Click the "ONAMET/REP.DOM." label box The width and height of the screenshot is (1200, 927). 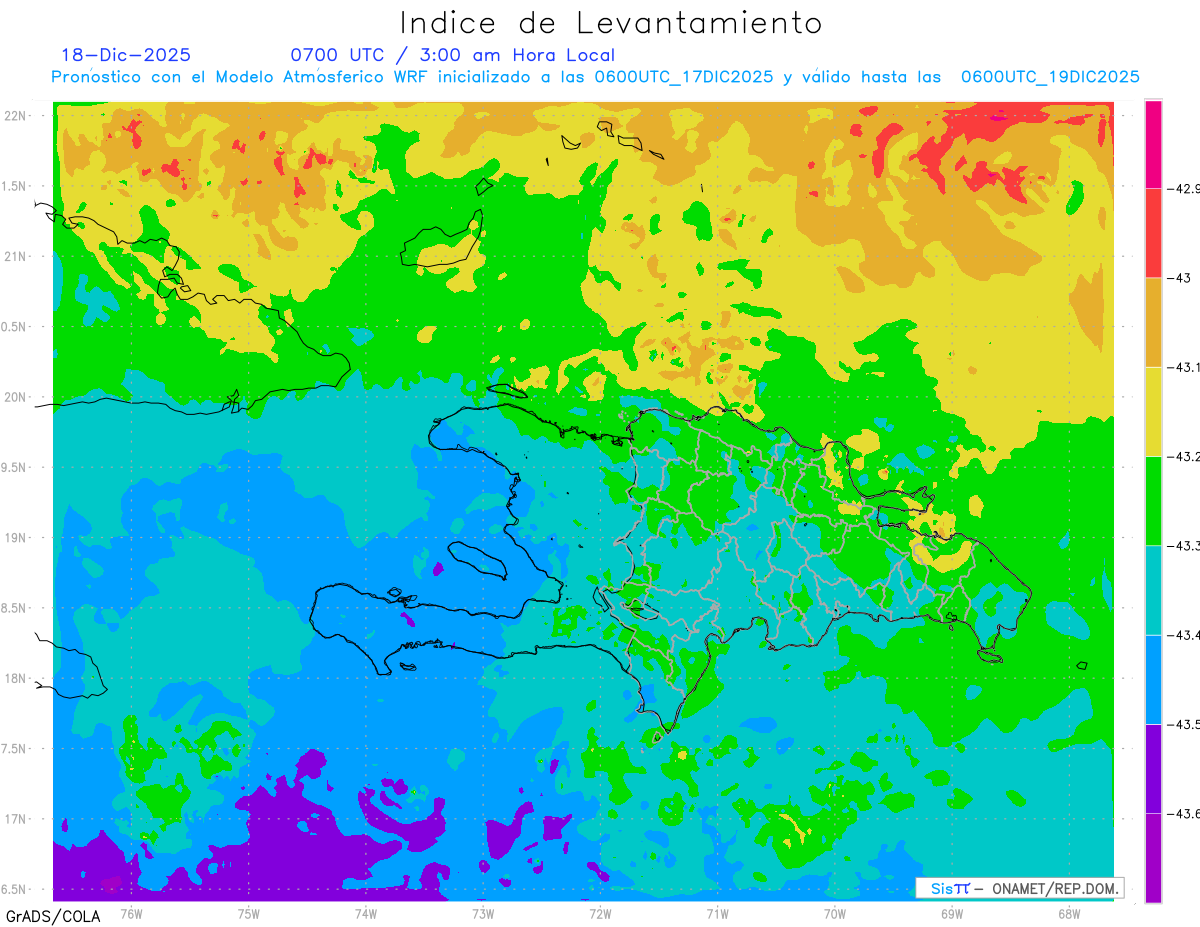[x=1019, y=888]
